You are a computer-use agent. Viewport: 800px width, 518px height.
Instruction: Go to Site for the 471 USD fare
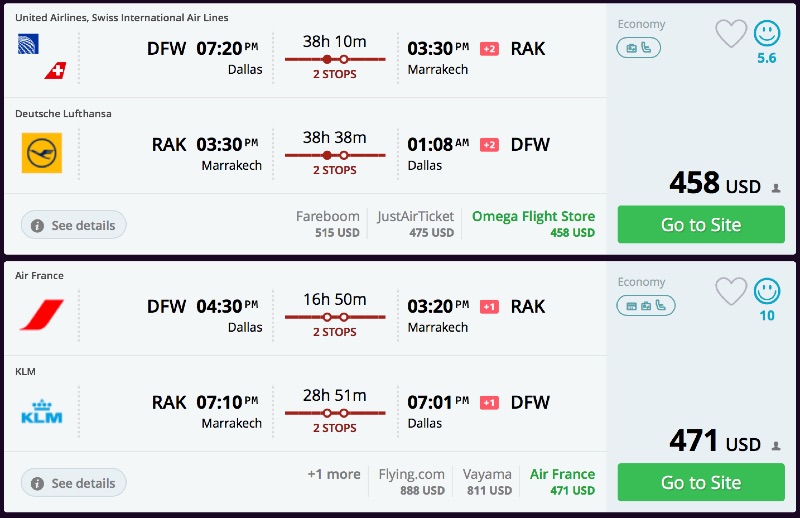coord(701,482)
